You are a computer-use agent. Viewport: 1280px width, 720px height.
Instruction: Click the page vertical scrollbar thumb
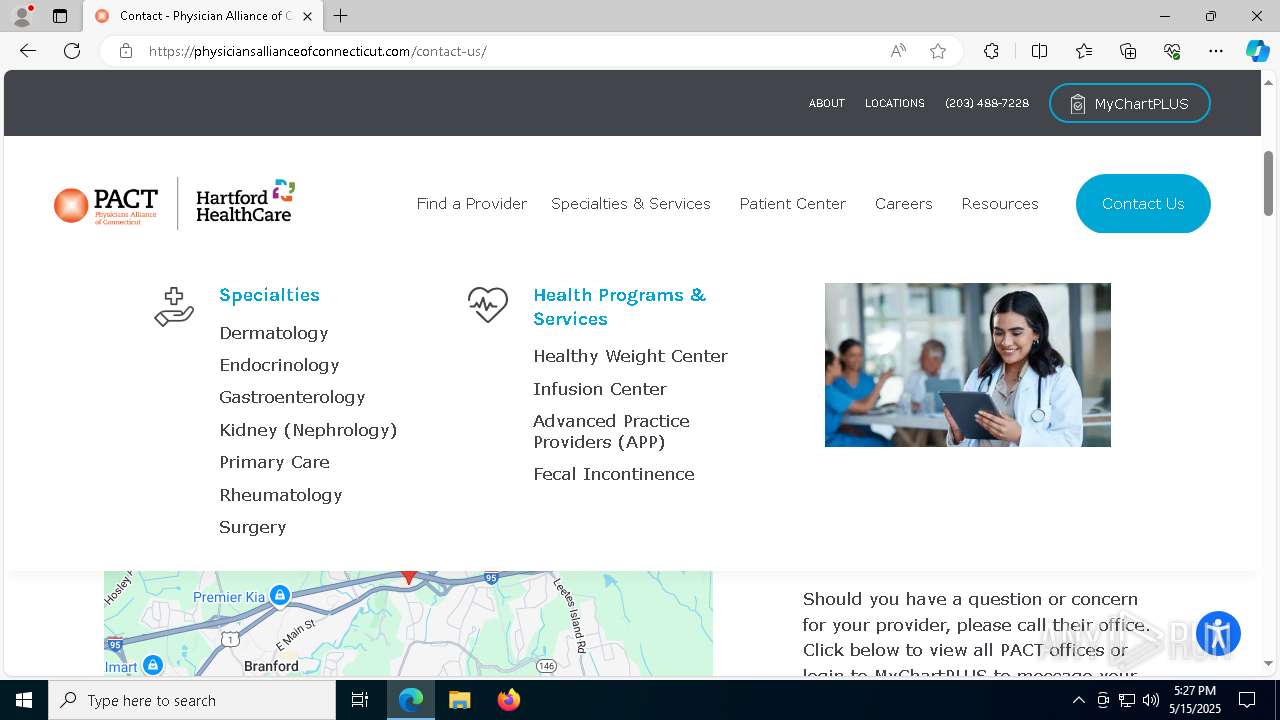tap(1268, 184)
